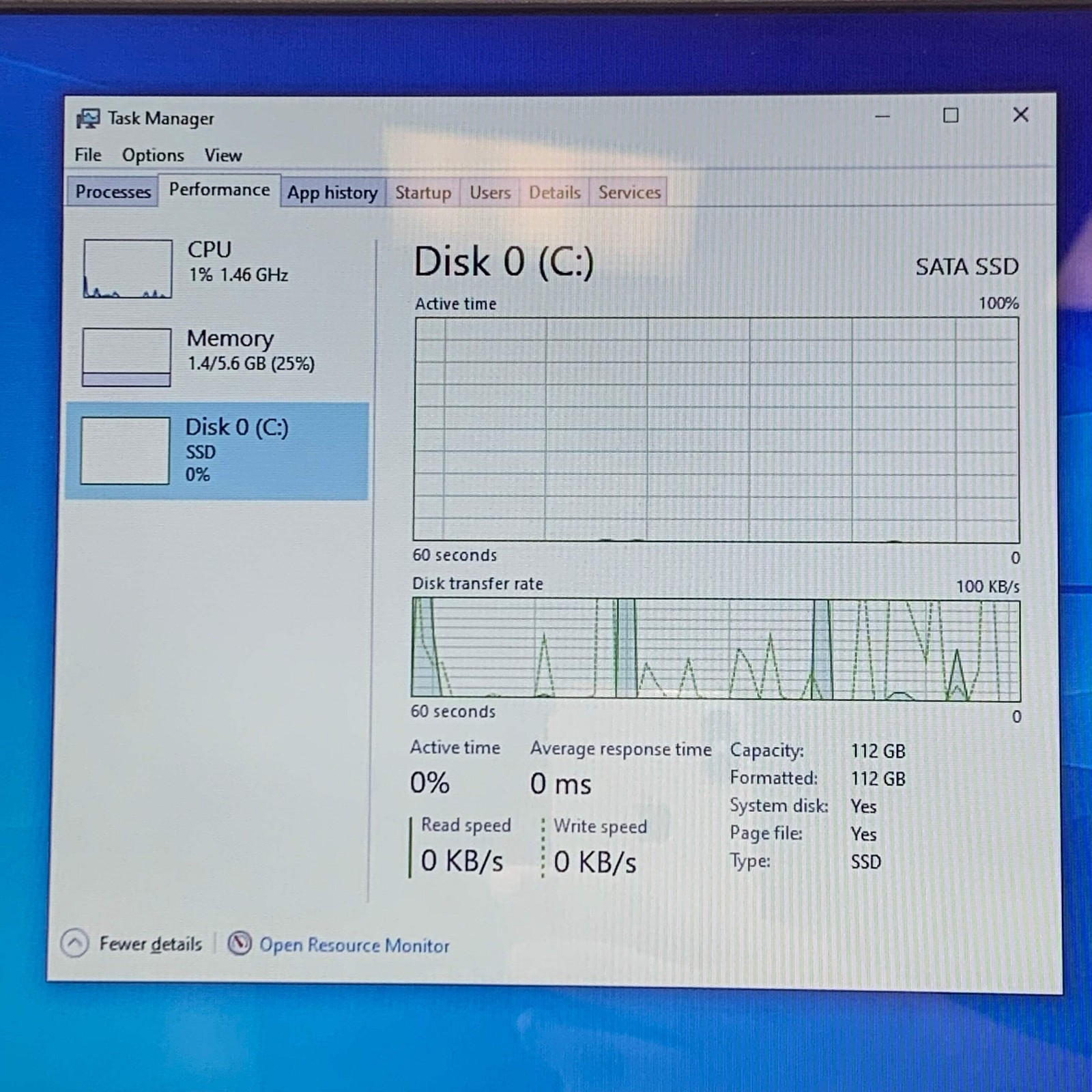Select Disk 0 (C:) sidebar thumbnail
1092x1092 pixels.
click(x=125, y=450)
